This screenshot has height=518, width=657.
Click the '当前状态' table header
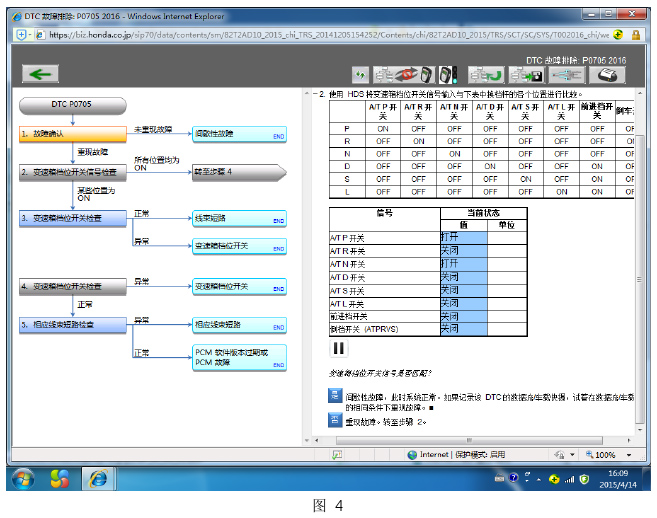[484, 213]
